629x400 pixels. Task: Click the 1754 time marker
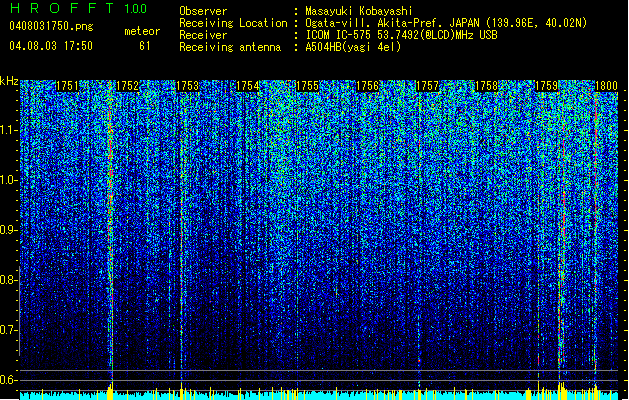(248, 86)
